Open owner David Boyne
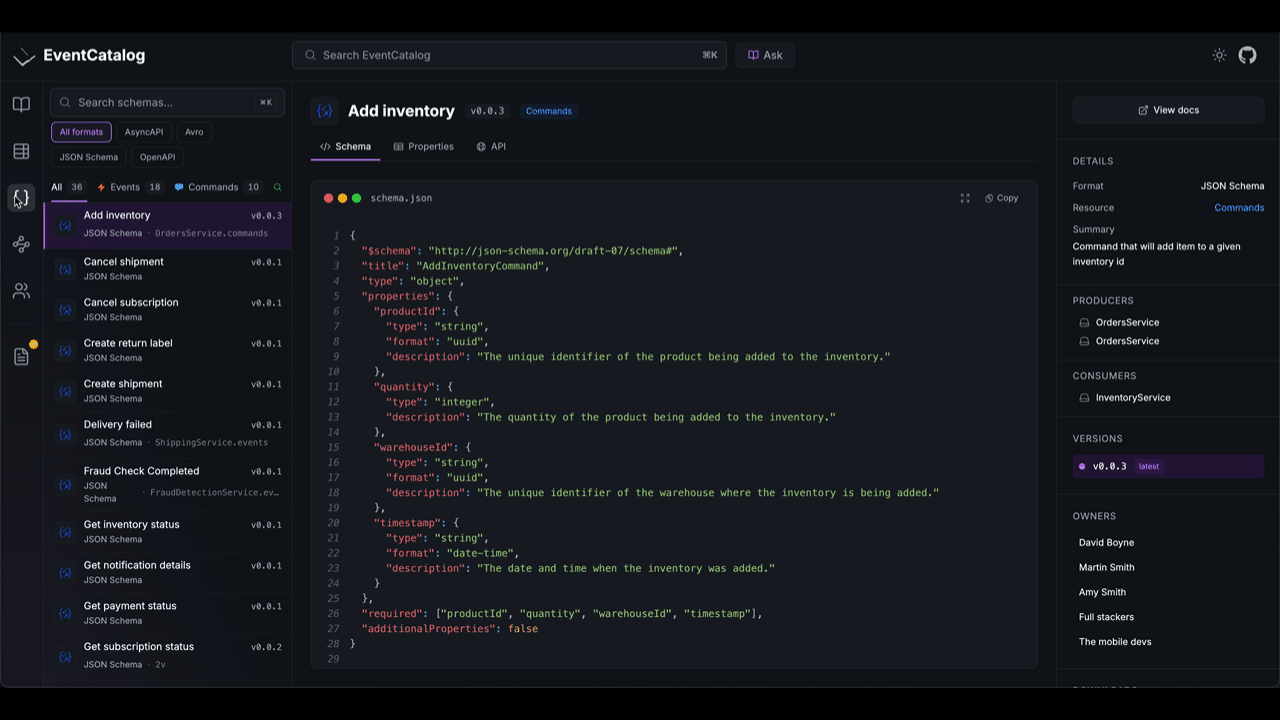This screenshot has height=720, width=1280. 1106,542
